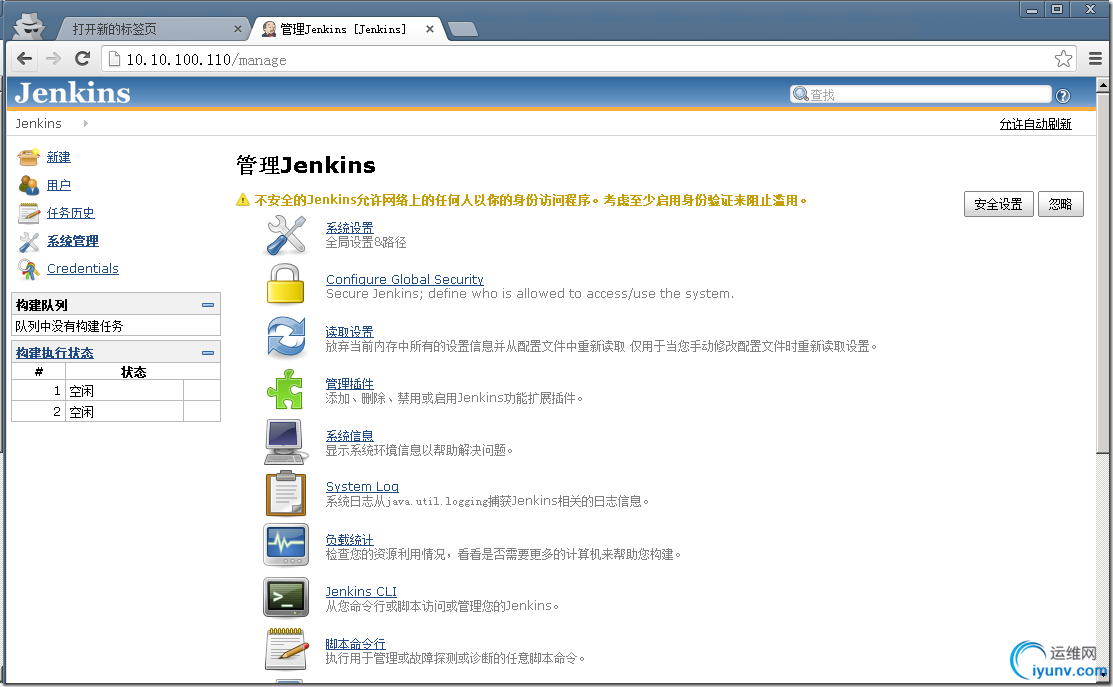Click the 任务历史 notepad icon
Viewport: 1113px width, 687px height.
tap(28, 213)
